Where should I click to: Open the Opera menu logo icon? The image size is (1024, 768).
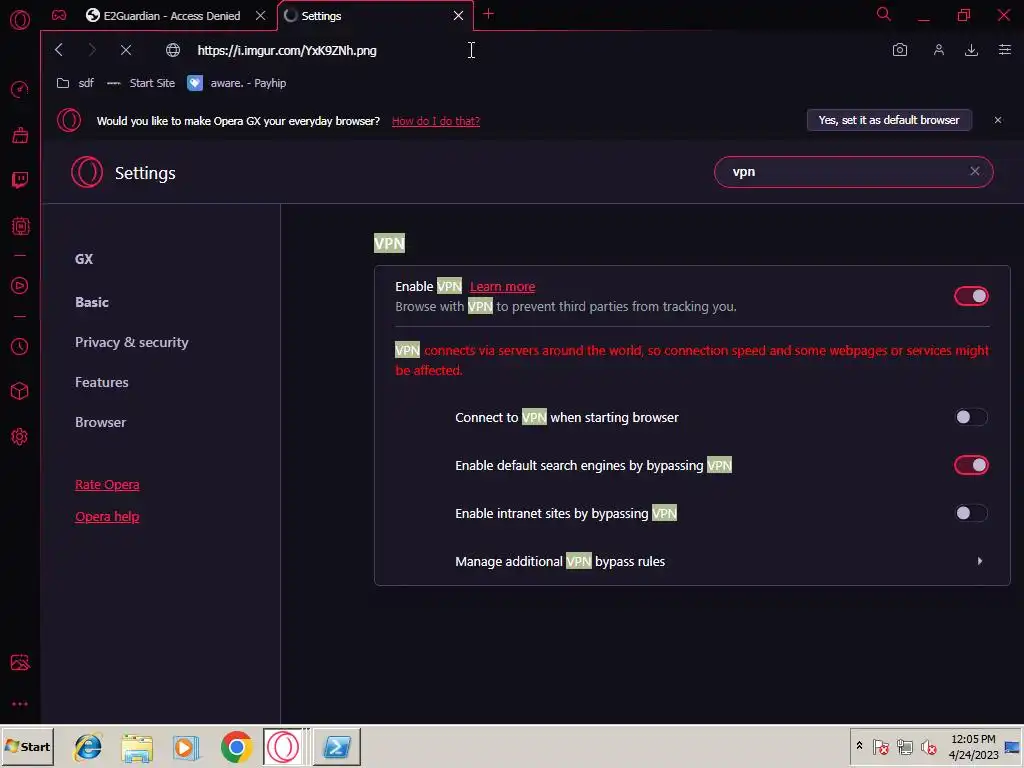(20, 20)
